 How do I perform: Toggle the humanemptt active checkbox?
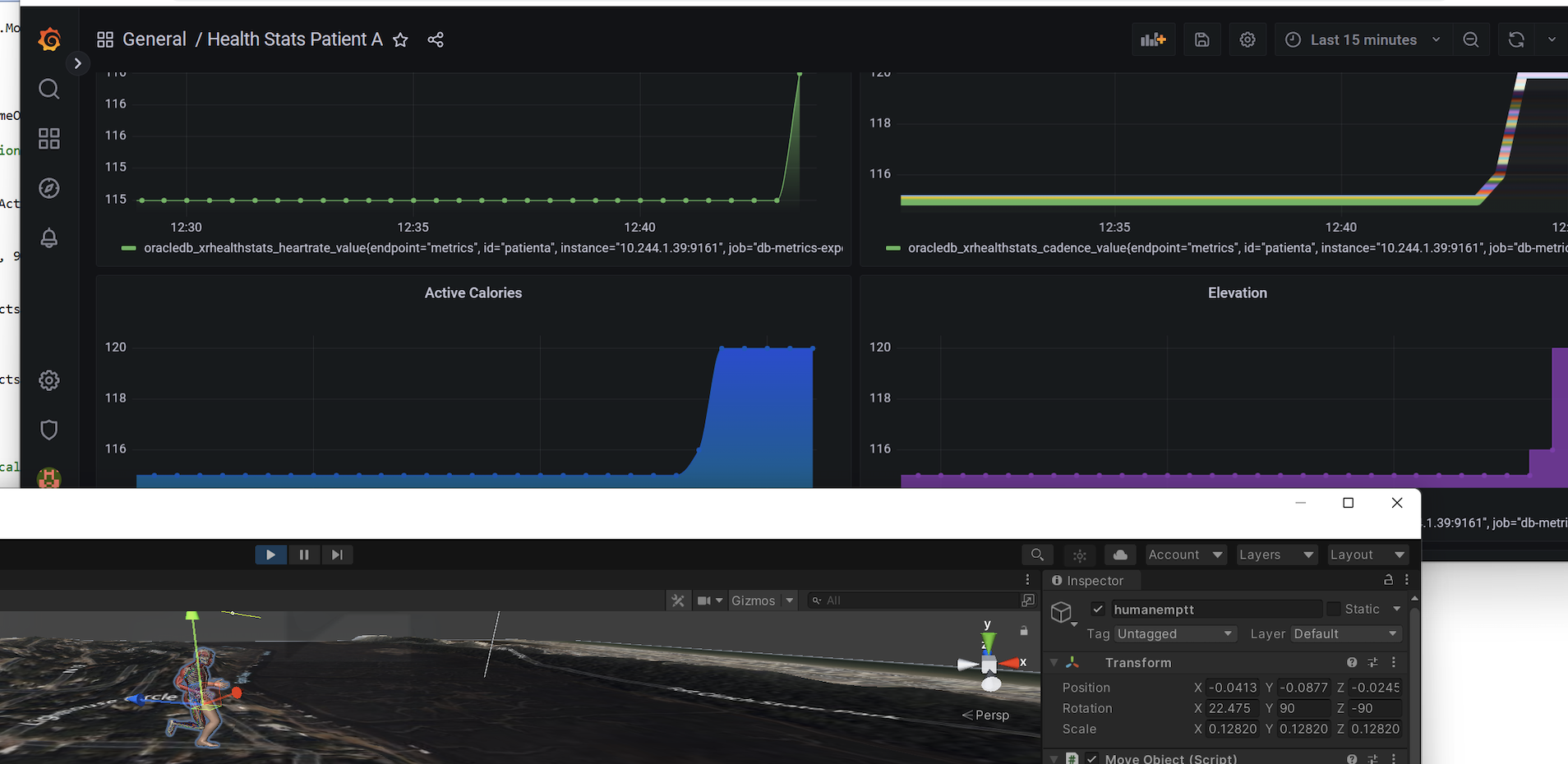[1098, 609]
